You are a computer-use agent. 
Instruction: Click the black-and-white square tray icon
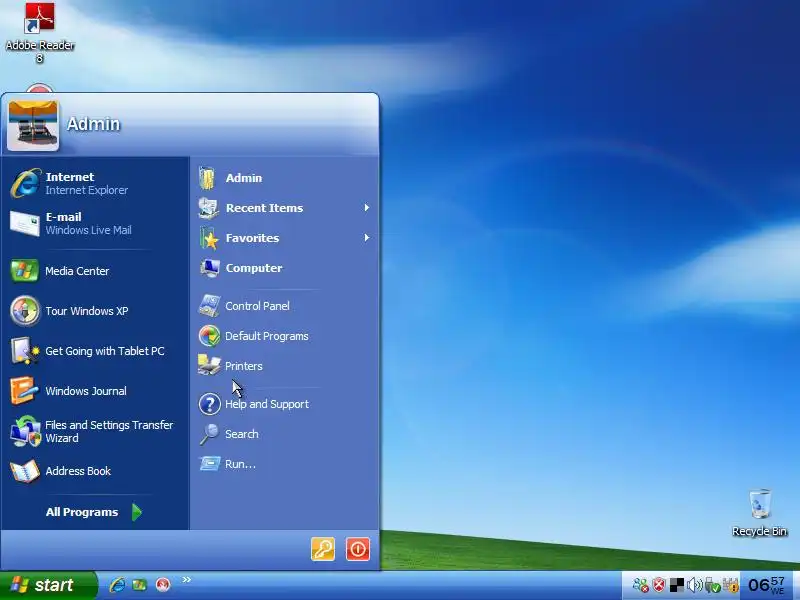[x=677, y=585]
